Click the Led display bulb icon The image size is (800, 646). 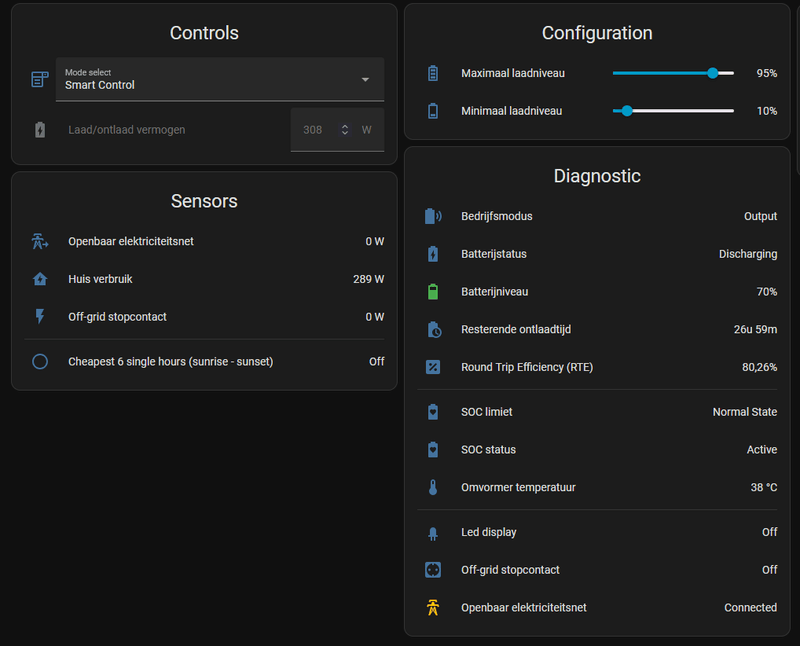(433, 533)
